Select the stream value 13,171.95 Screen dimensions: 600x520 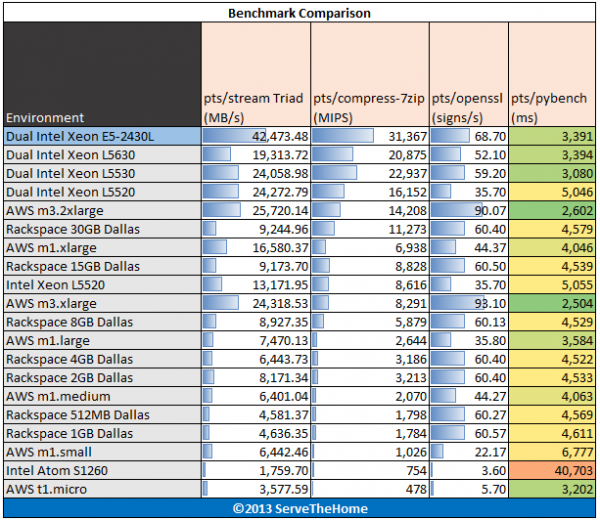coord(256,285)
